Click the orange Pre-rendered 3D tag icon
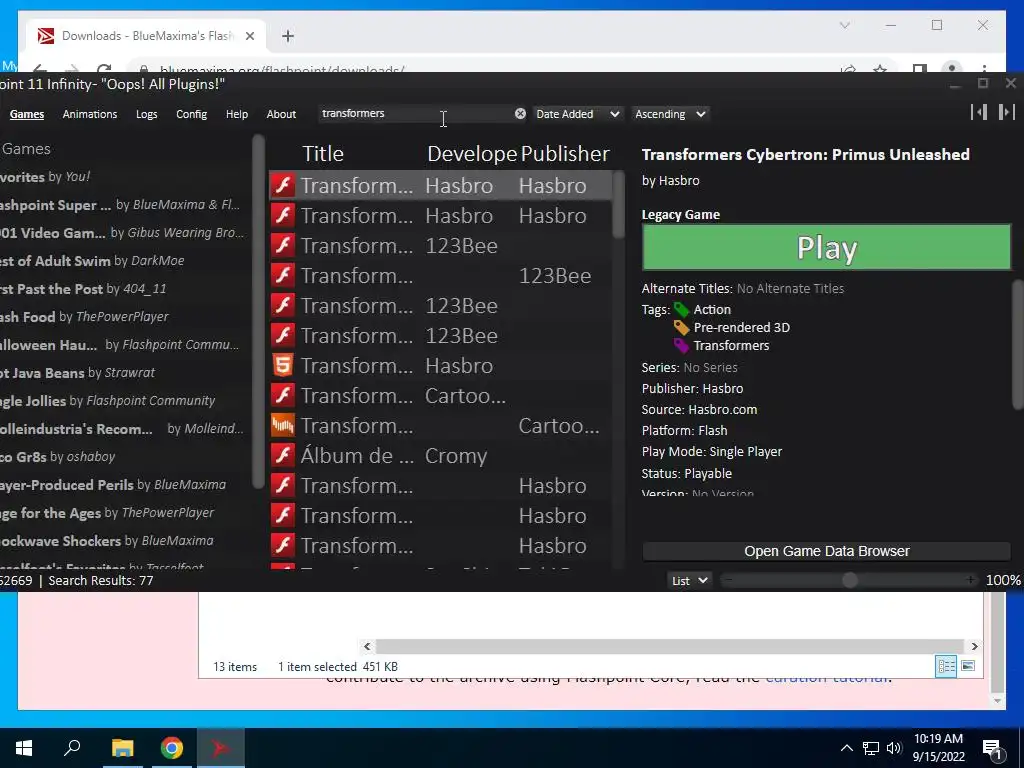The height and width of the screenshot is (768, 1024). [x=681, y=327]
